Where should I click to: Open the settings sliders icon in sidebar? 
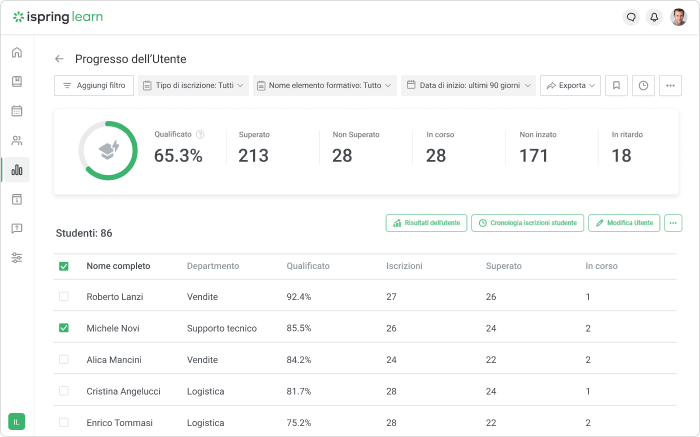click(x=17, y=257)
